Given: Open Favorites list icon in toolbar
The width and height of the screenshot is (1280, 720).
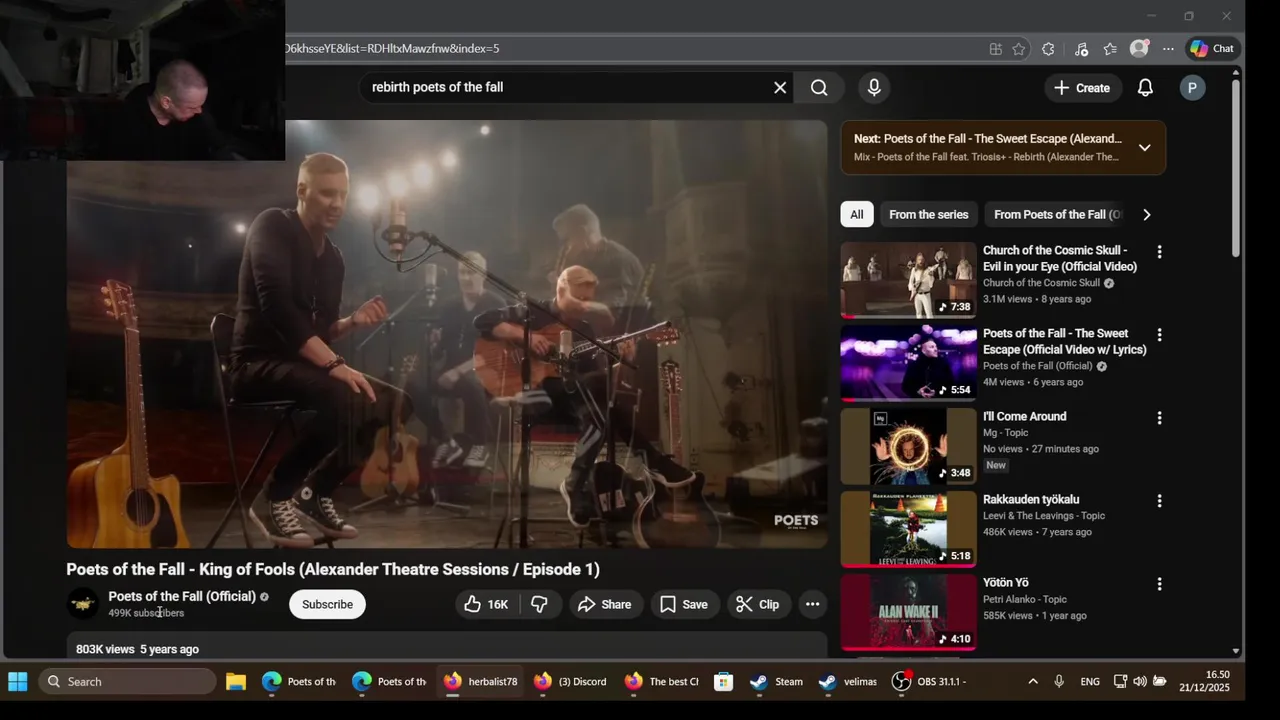Looking at the screenshot, I should pyautogui.click(x=1110, y=49).
